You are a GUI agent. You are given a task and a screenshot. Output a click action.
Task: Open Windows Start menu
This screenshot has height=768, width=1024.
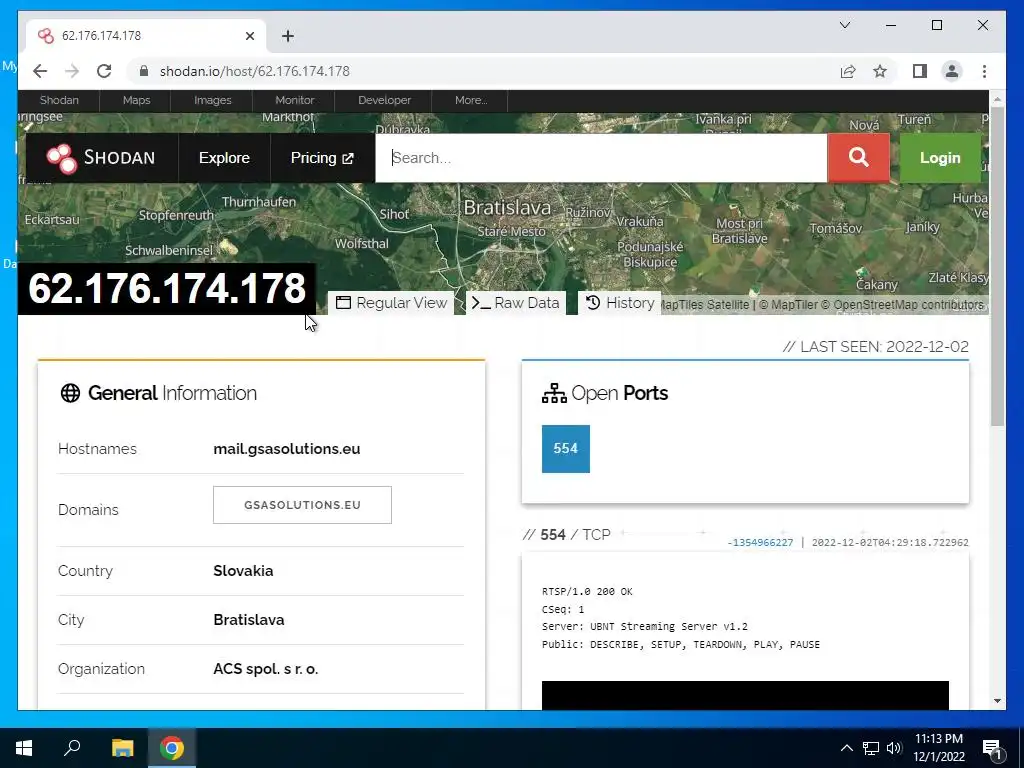pyautogui.click(x=24, y=748)
